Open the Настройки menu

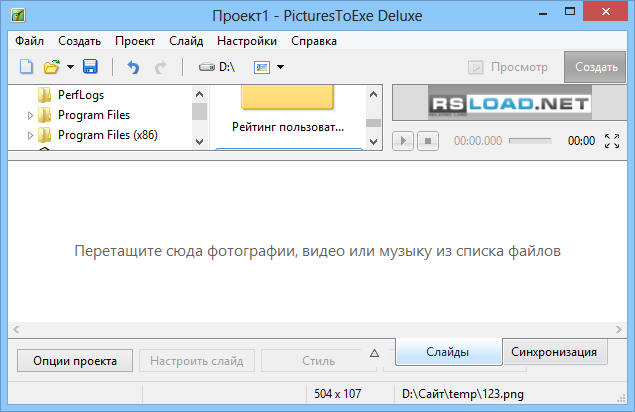[247, 41]
